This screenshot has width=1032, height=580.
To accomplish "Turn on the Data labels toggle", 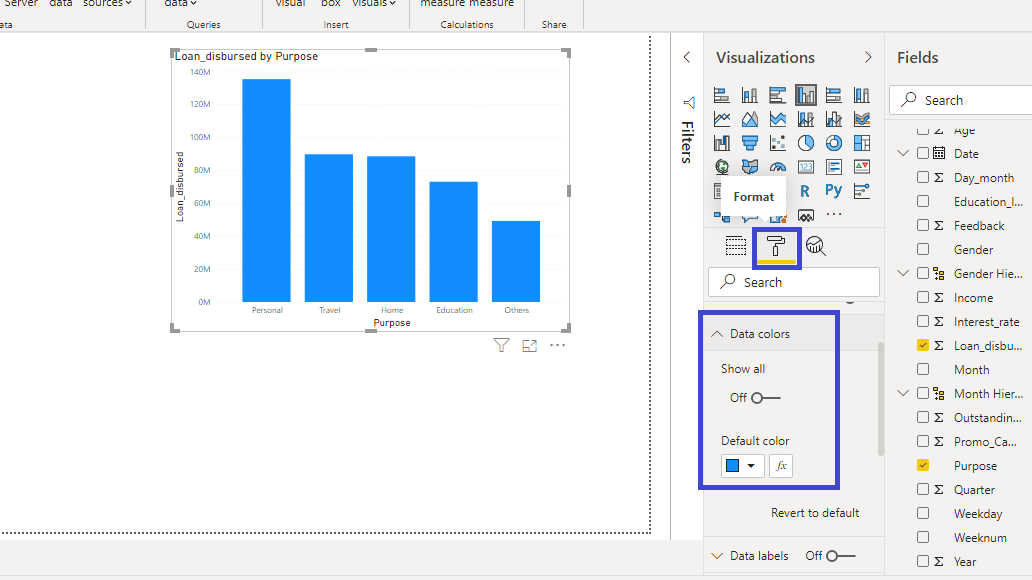I will [x=840, y=556].
